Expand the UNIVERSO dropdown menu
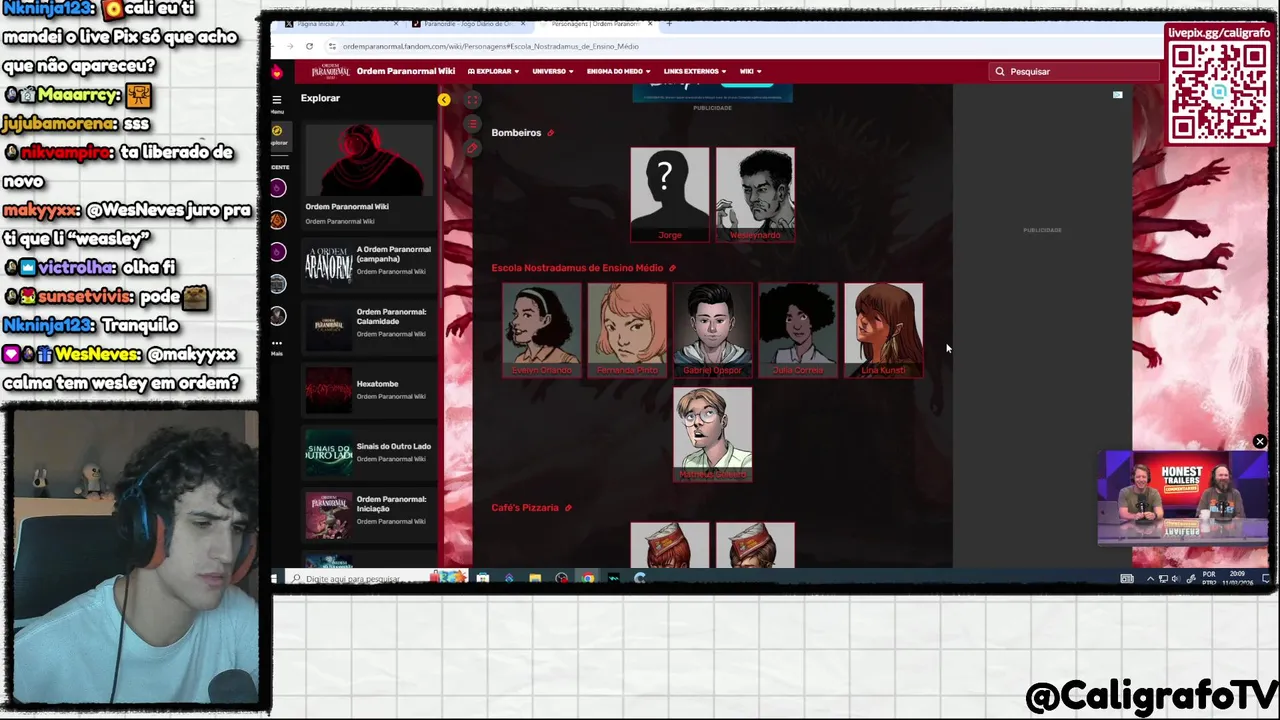Image resolution: width=1280 pixels, height=720 pixels. coord(553,72)
